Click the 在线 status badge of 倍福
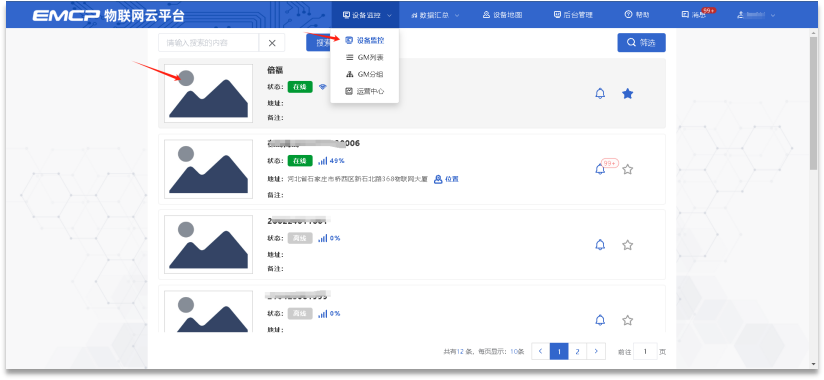The width and height of the screenshot is (824, 380). (300, 87)
